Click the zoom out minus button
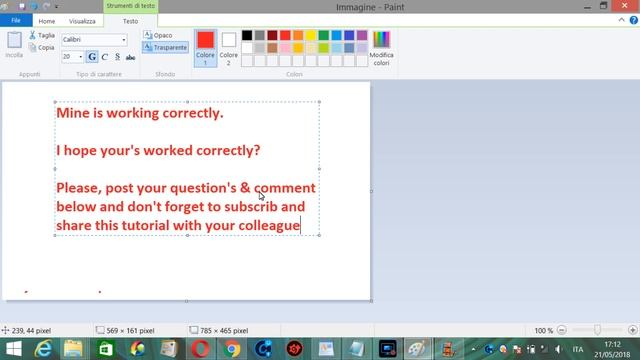Viewport: 640px width, 360px height. 562,330
